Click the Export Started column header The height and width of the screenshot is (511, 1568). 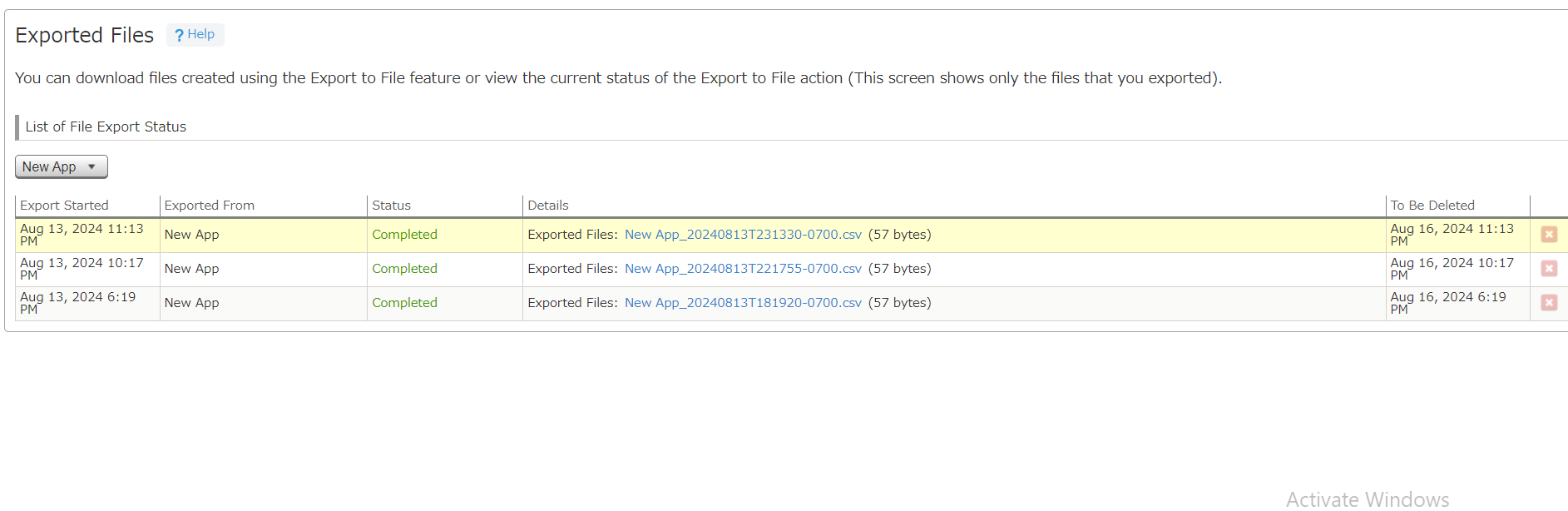64,206
